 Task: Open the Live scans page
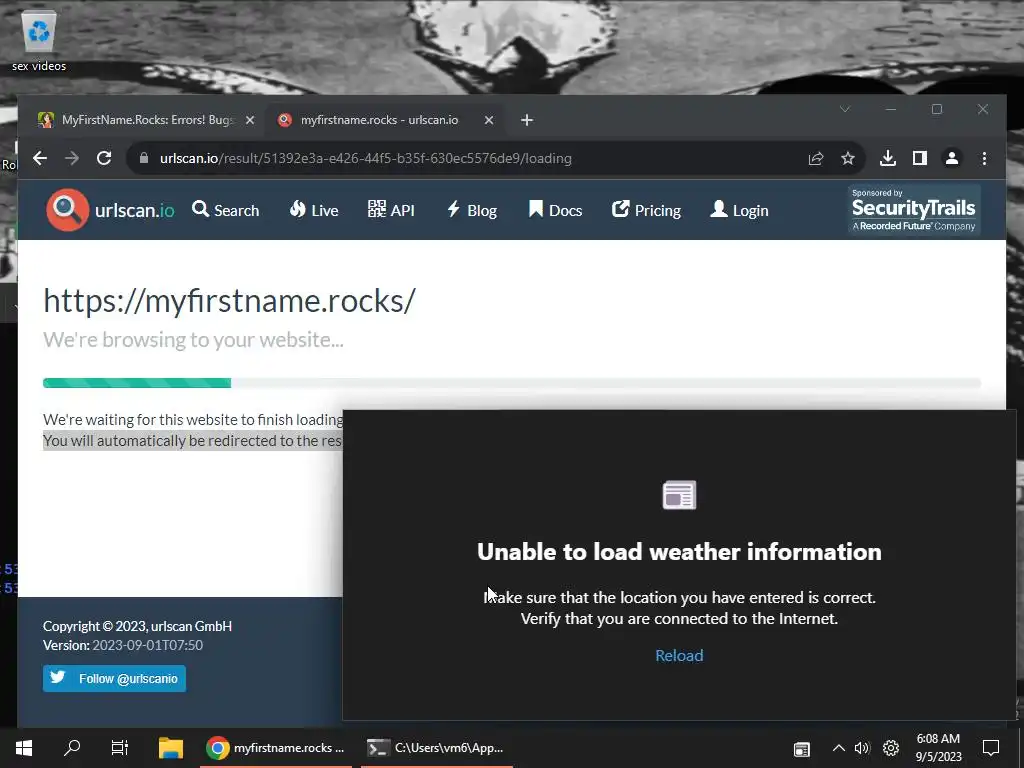click(x=314, y=210)
